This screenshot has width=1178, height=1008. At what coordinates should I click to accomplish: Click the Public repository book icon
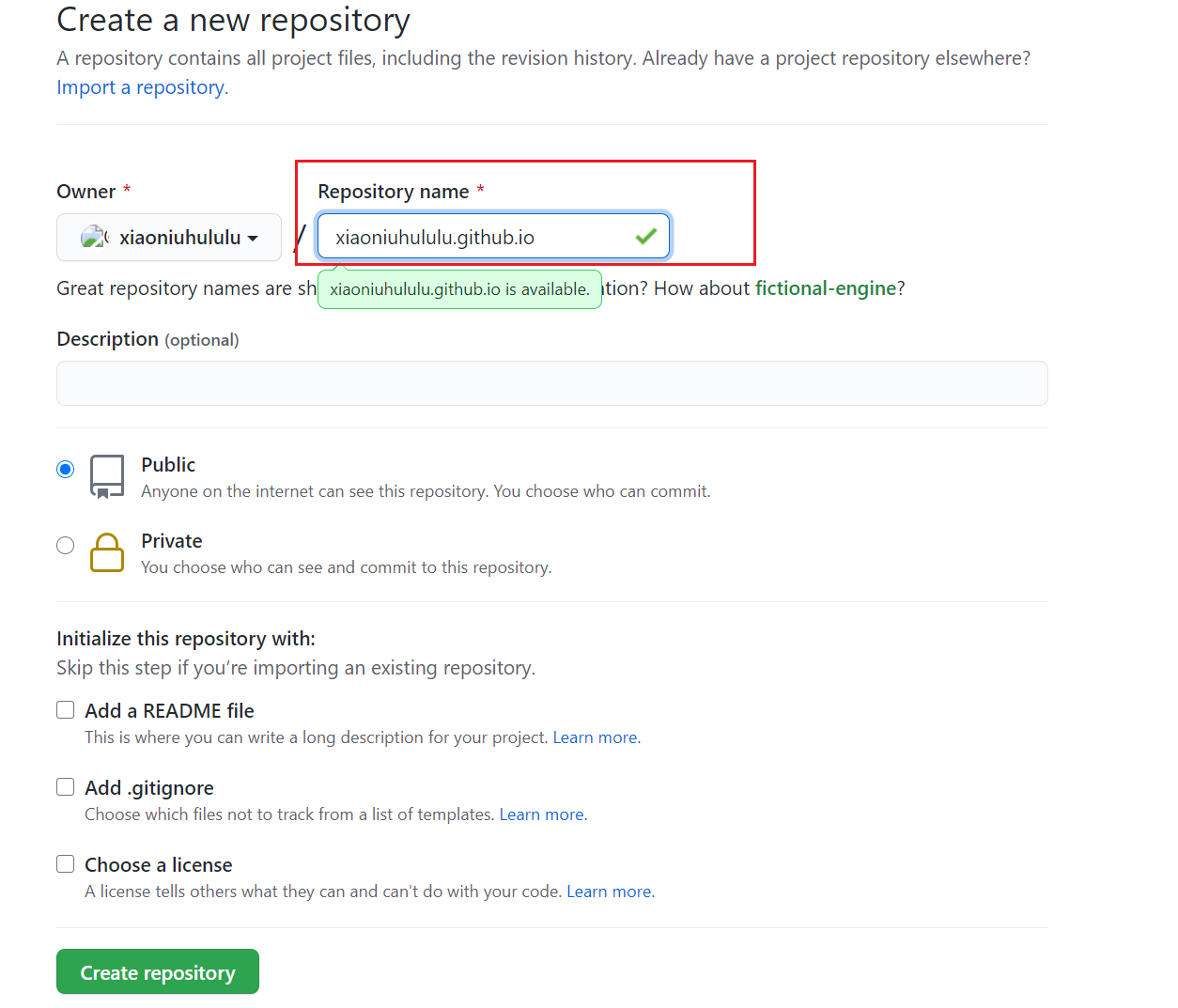coord(107,476)
